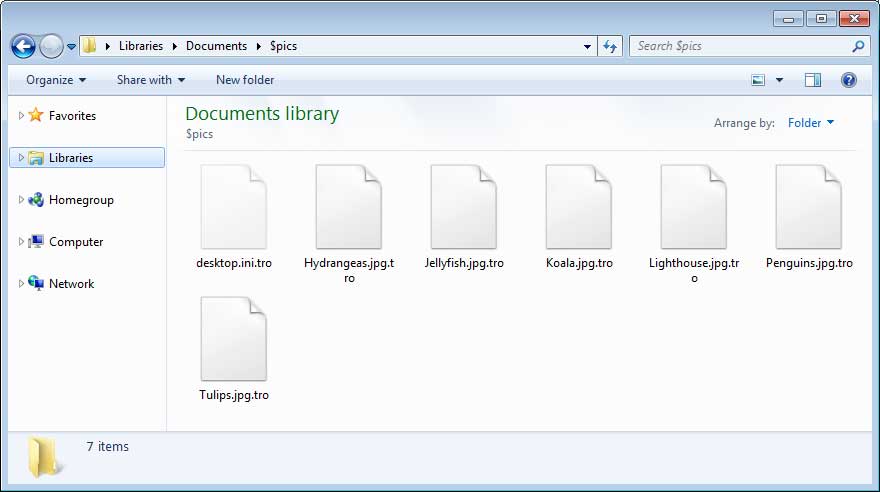This screenshot has width=880, height=492.
Task: Expand the arrow between Documents and $pics
Action: tap(259, 46)
